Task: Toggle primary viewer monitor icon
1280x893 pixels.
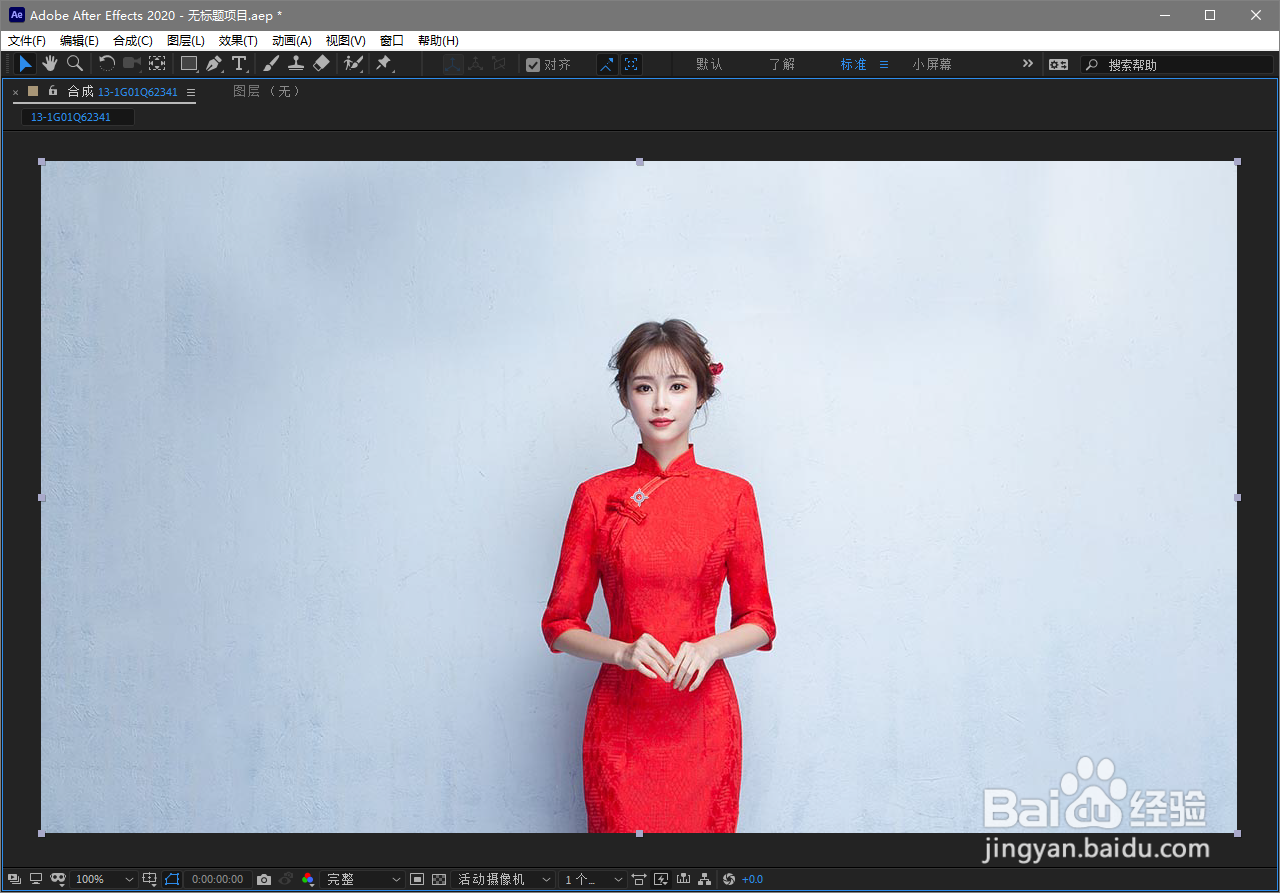Action: pos(36,879)
